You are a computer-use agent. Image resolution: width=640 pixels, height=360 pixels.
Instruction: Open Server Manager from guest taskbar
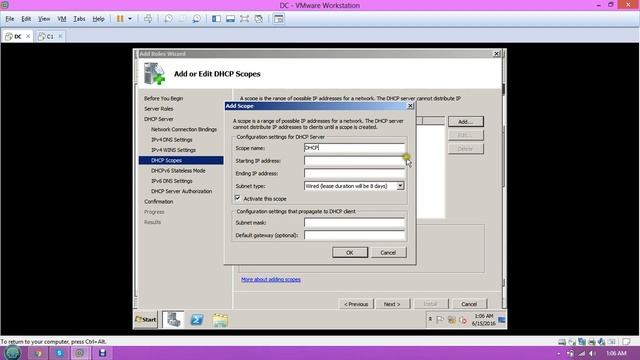[173, 320]
